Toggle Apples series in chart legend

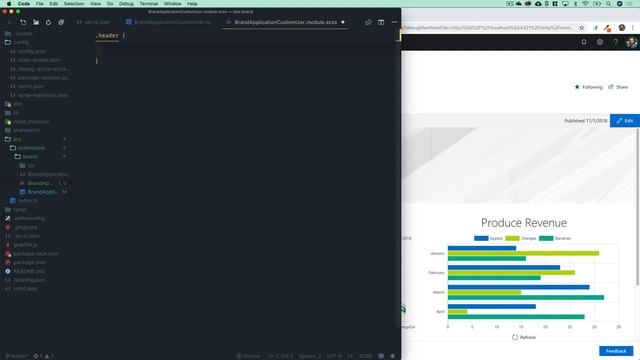click(x=488, y=238)
